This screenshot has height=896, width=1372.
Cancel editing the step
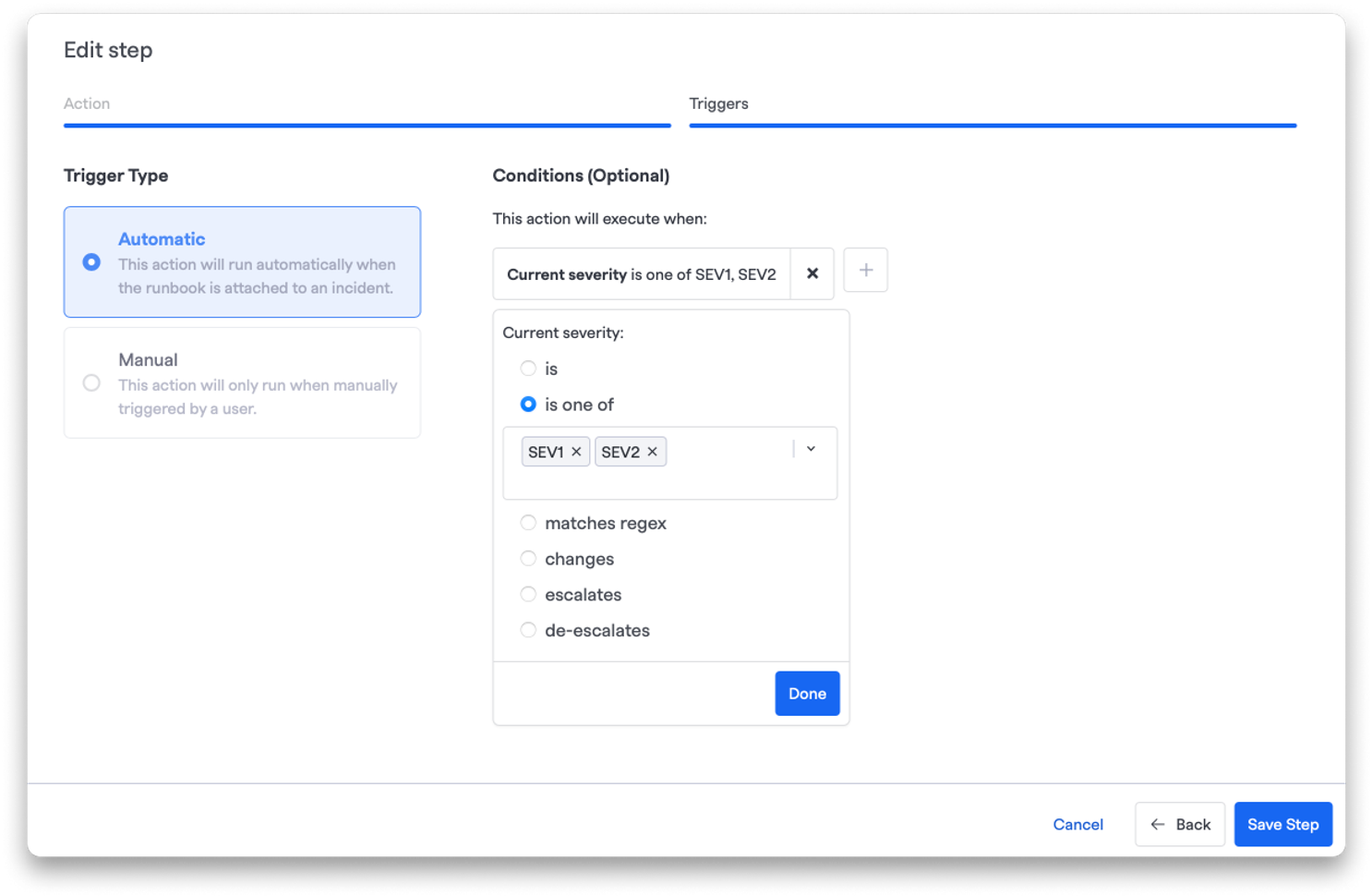point(1077,825)
